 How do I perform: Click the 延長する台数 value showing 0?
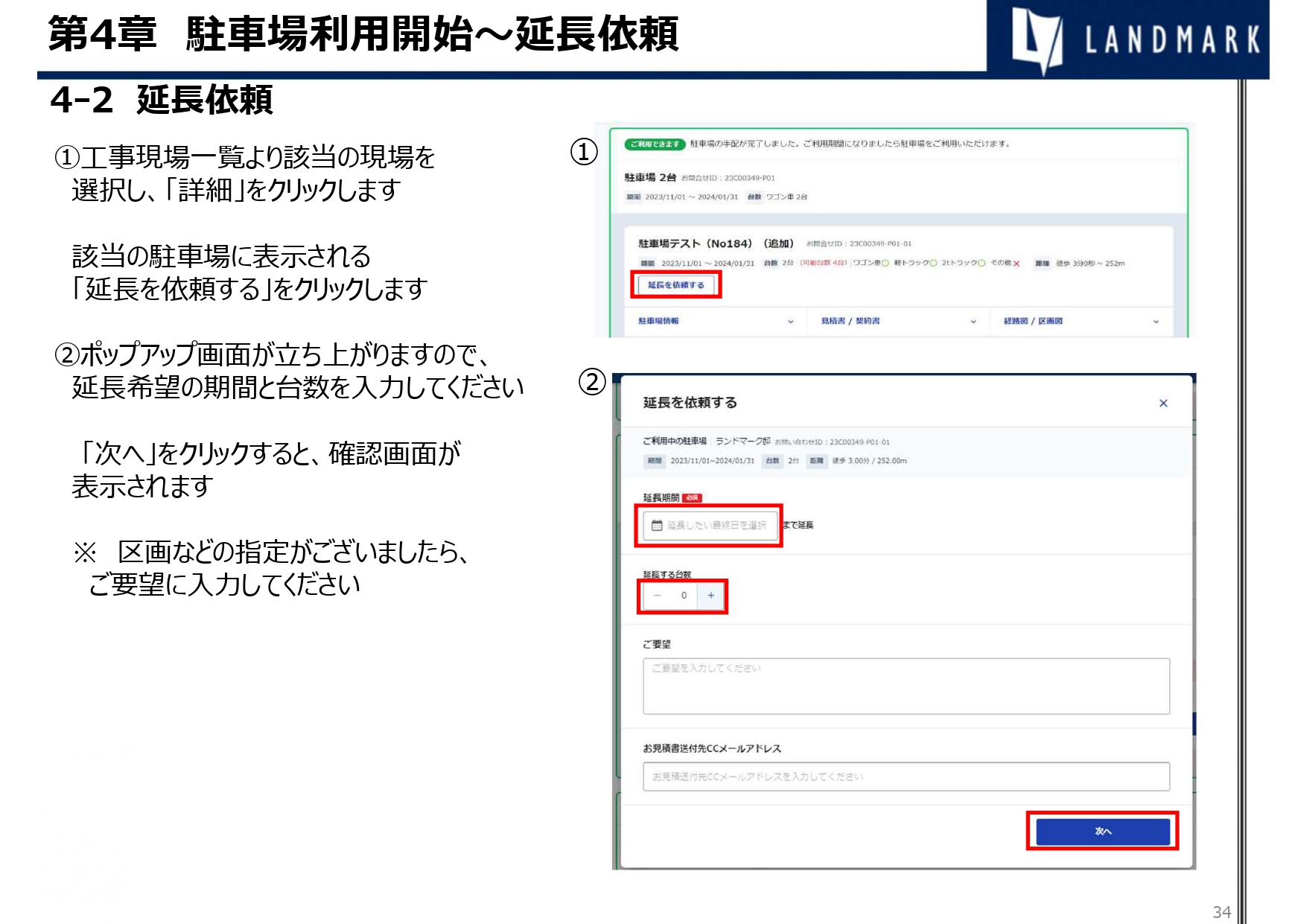684,596
